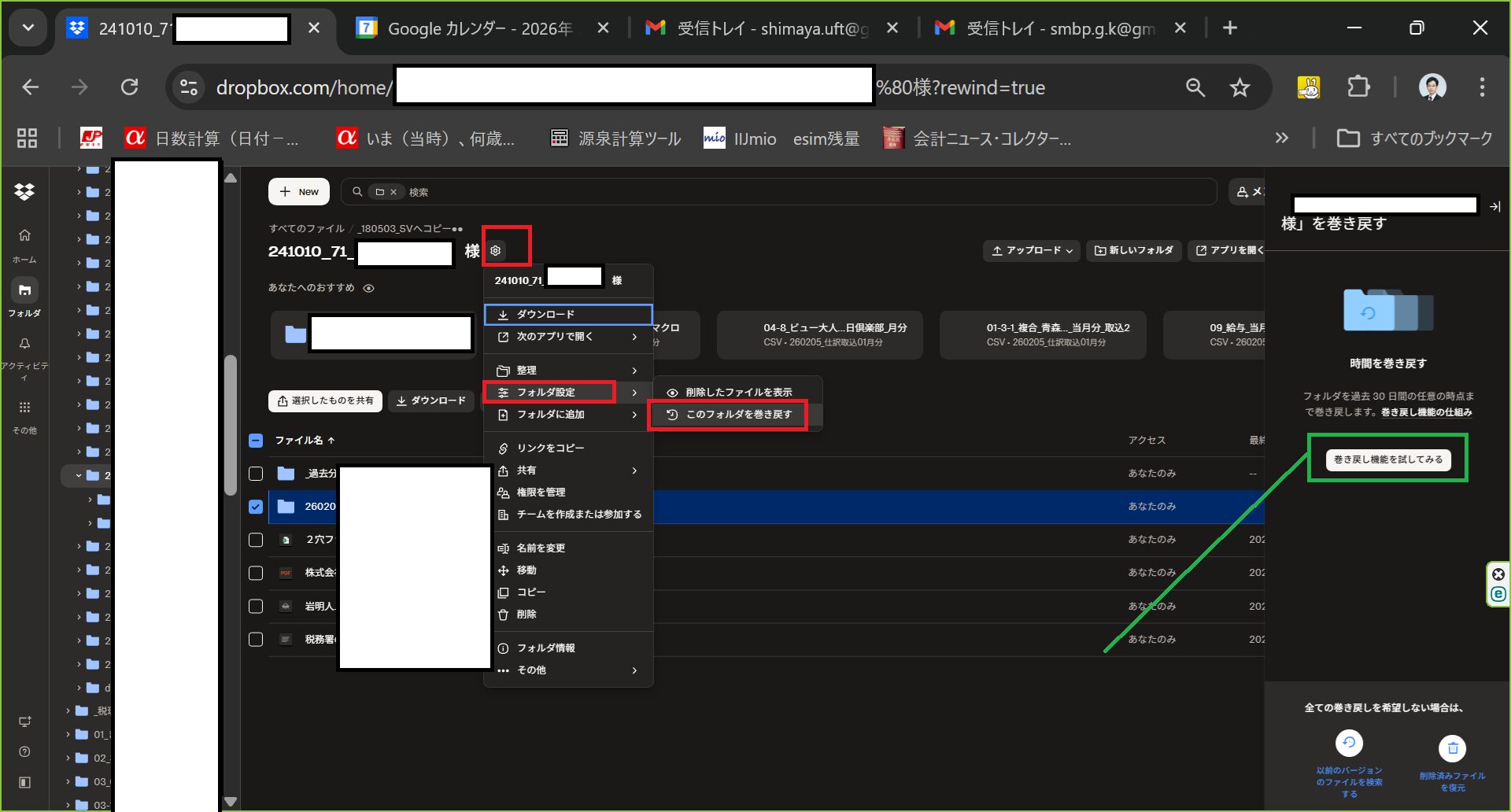
Task: Collapse the rewind side panel arrow icon
Action: tap(1494, 206)
